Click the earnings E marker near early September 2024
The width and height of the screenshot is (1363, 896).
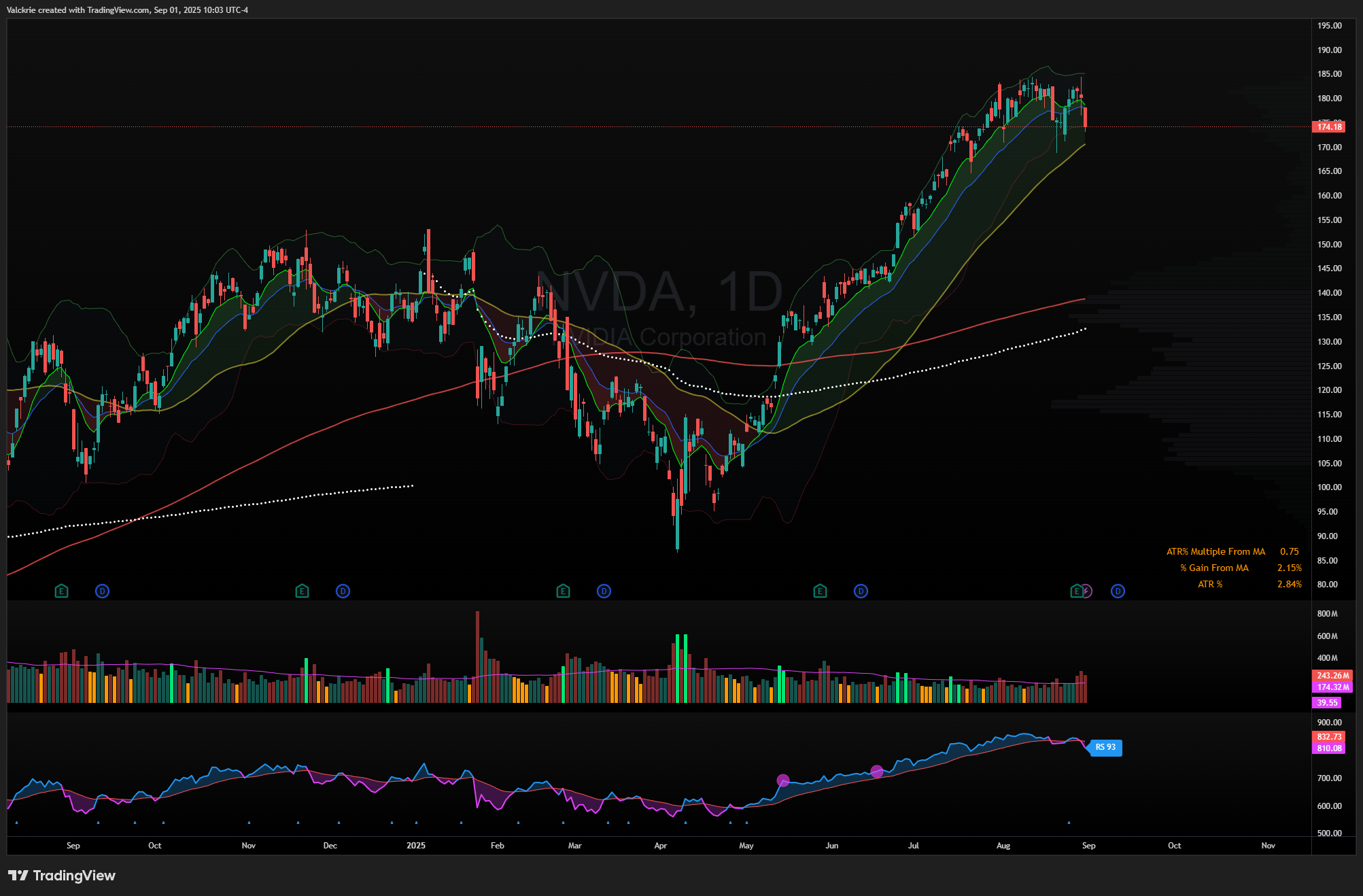(x=61, y=591)
